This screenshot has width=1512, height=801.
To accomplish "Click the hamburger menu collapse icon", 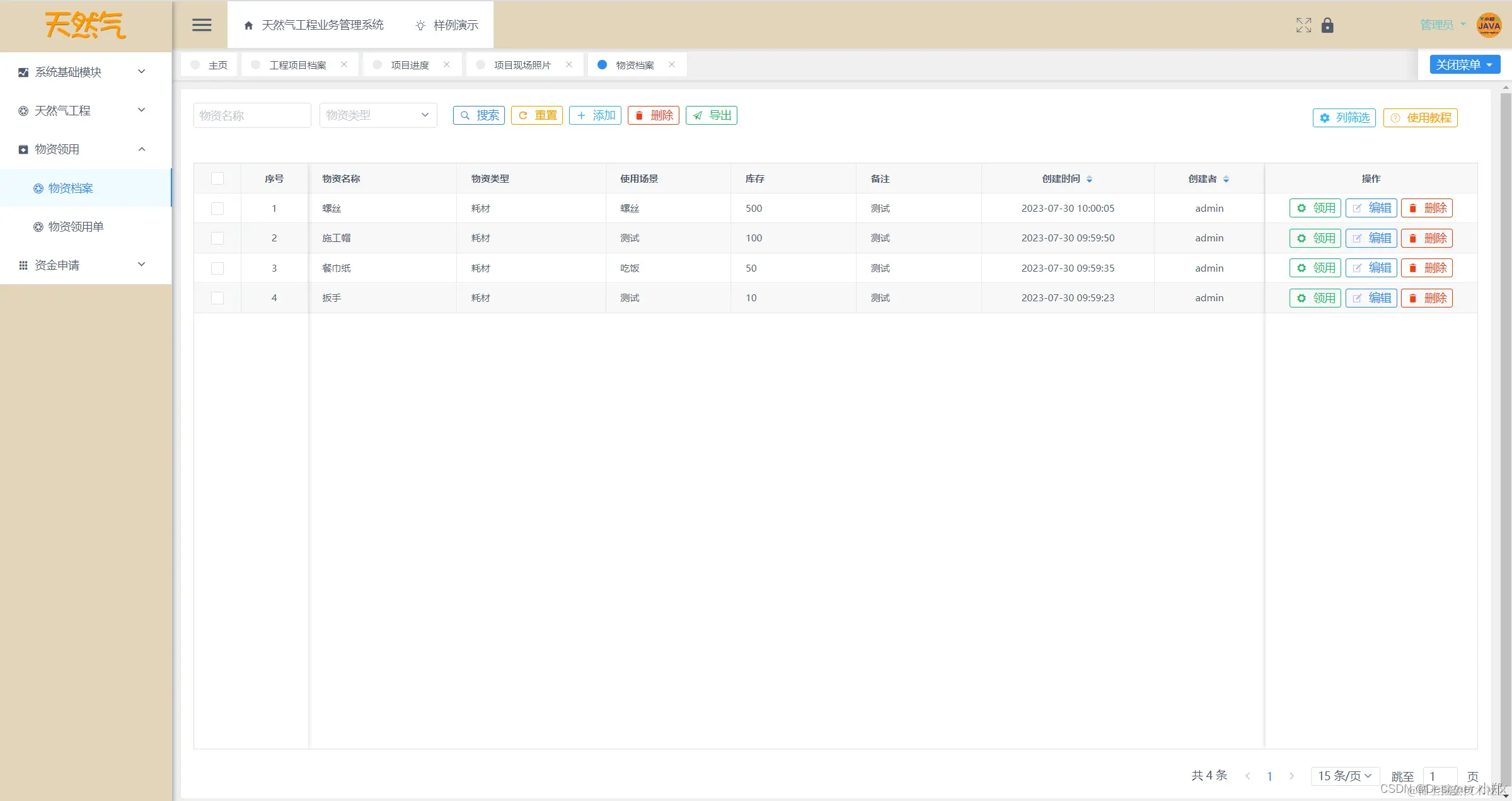I will click(202, 25).
